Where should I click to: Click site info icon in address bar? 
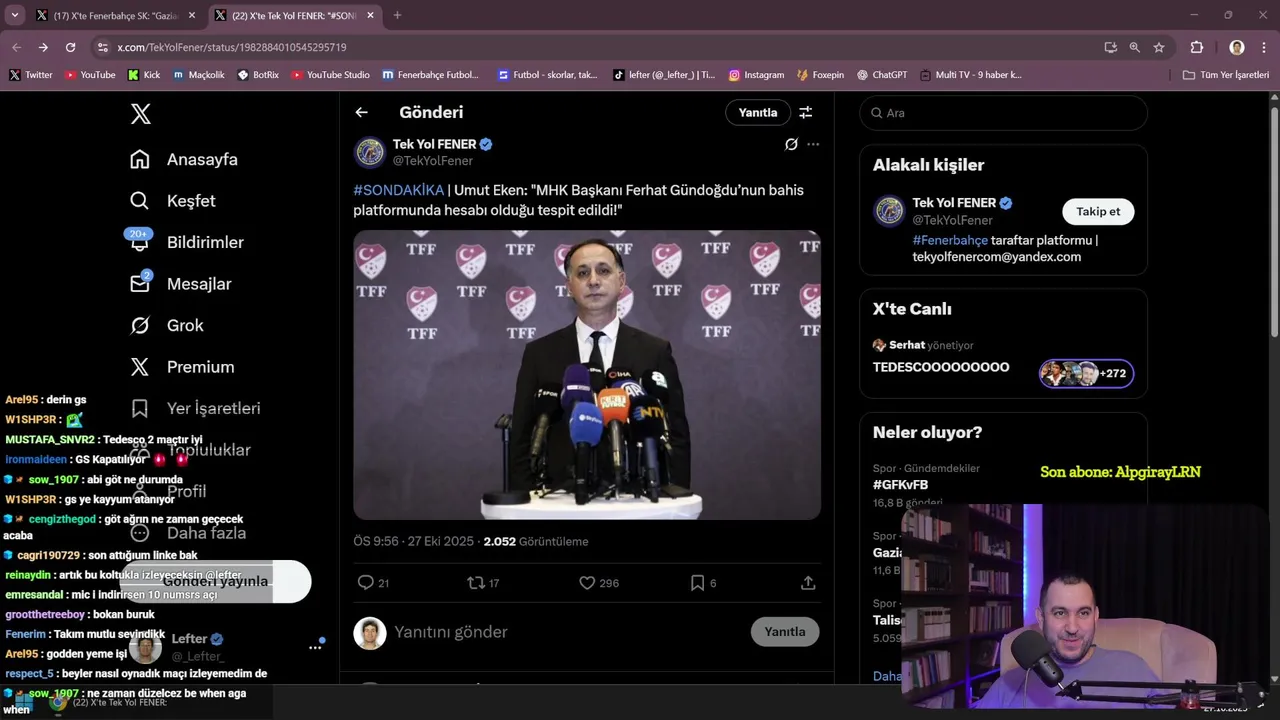click(102, 47)
